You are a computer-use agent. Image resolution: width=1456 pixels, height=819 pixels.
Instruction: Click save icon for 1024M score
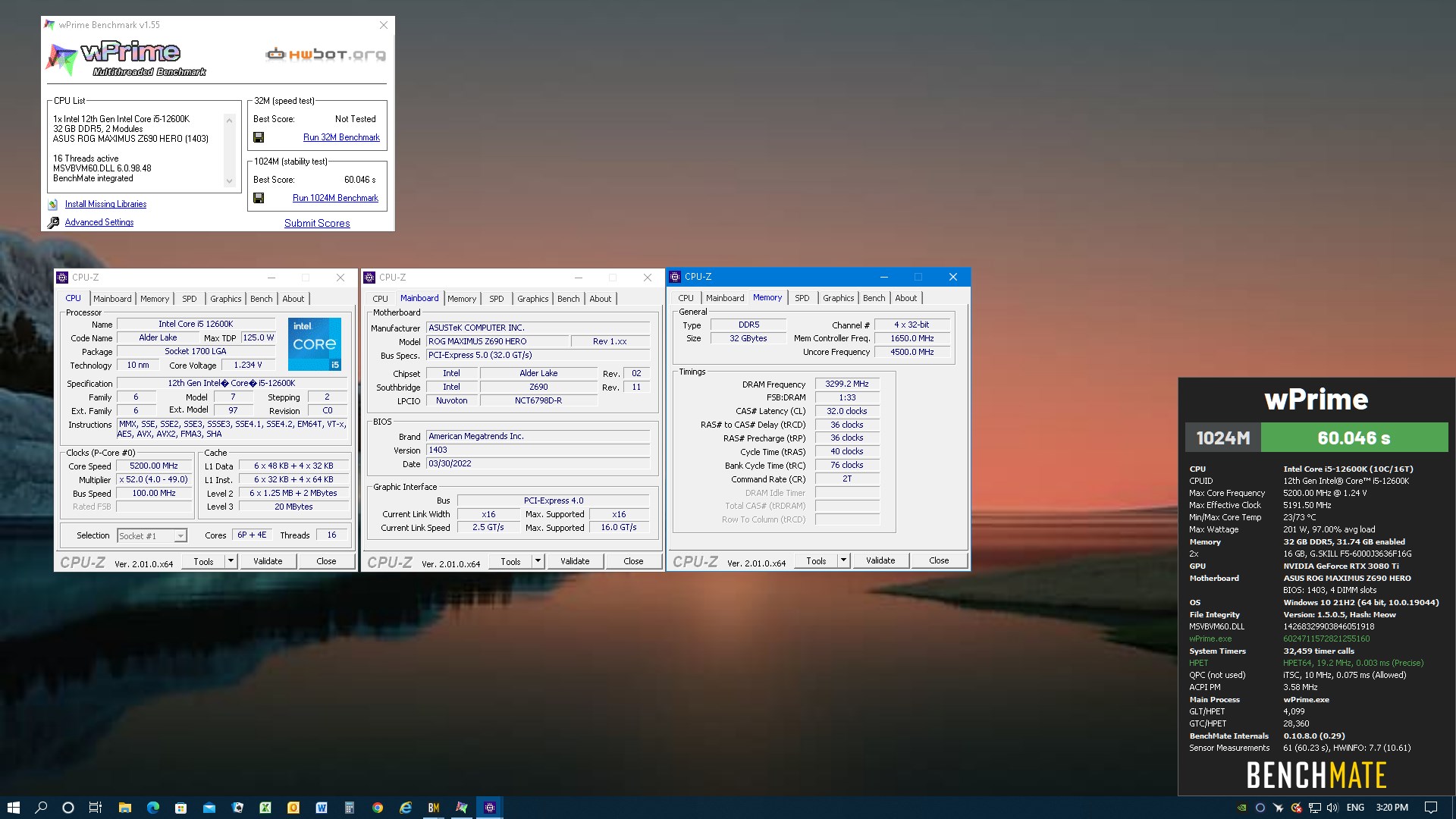[259, 198]
